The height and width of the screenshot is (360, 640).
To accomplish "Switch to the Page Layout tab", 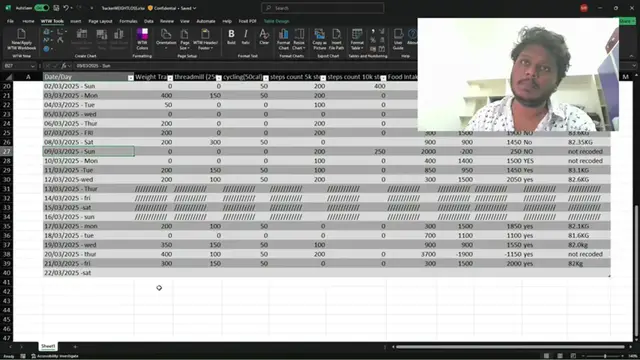I will pyautogui.click(x=100, y=21).
